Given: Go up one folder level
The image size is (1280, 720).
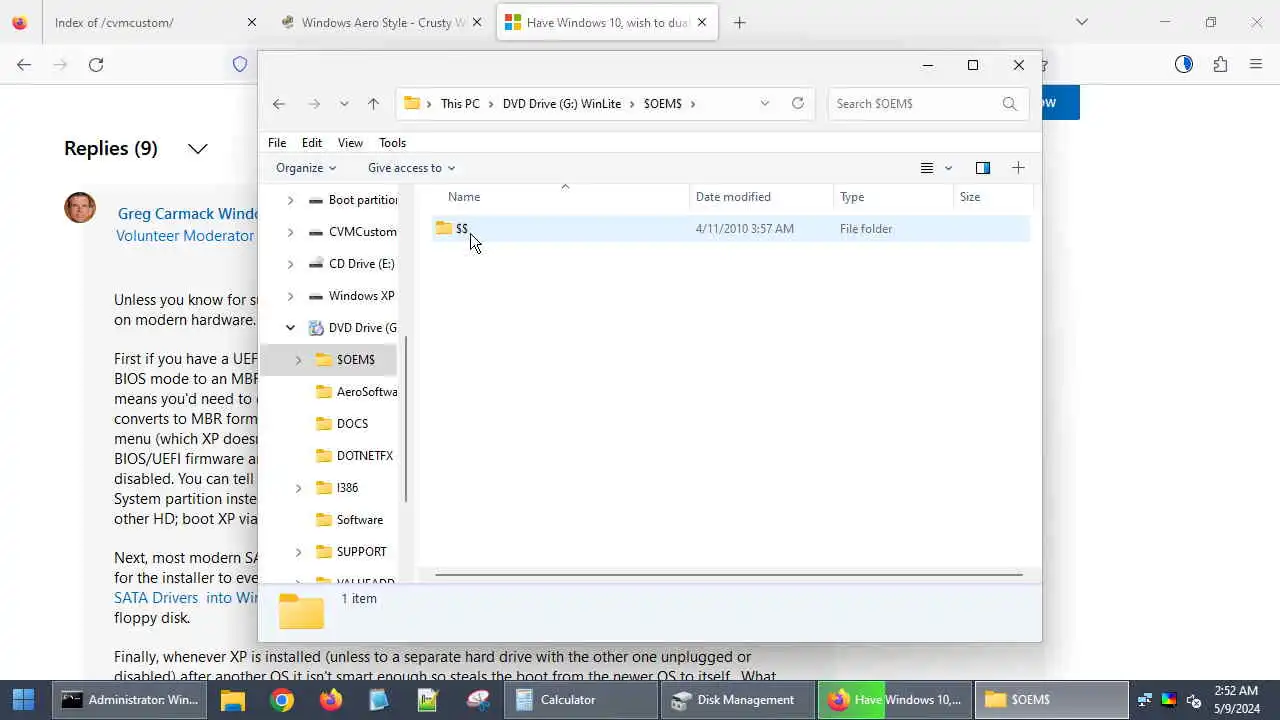Looking at the screenshot, I should pos(373,104).
